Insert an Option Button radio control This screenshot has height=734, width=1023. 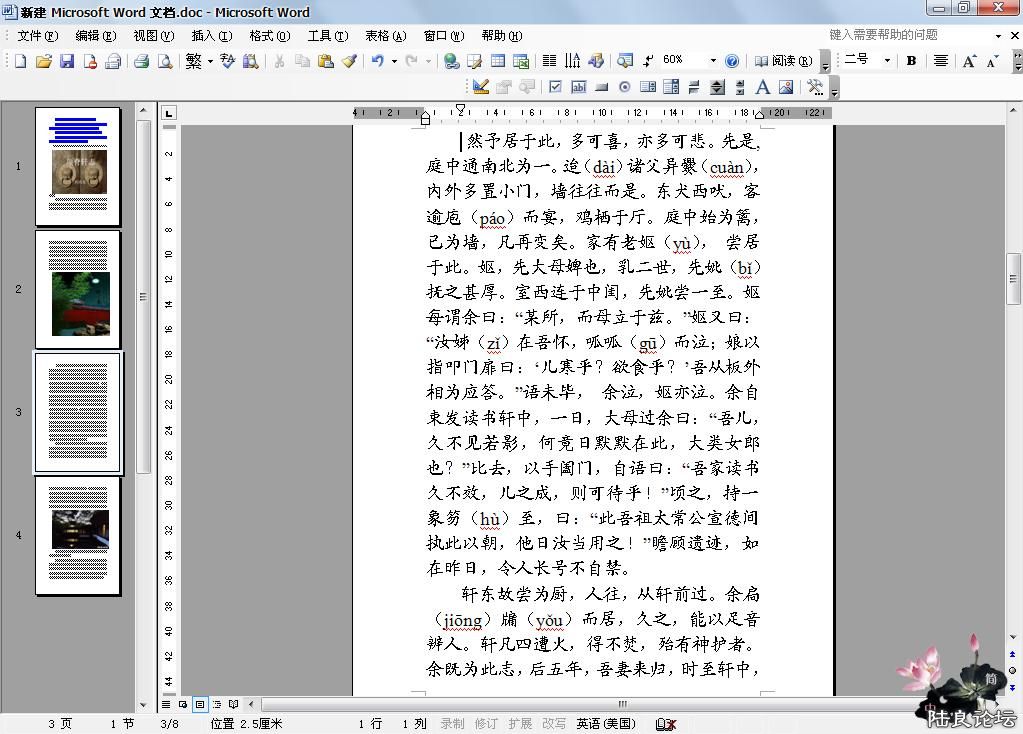(x=625, y=87)
